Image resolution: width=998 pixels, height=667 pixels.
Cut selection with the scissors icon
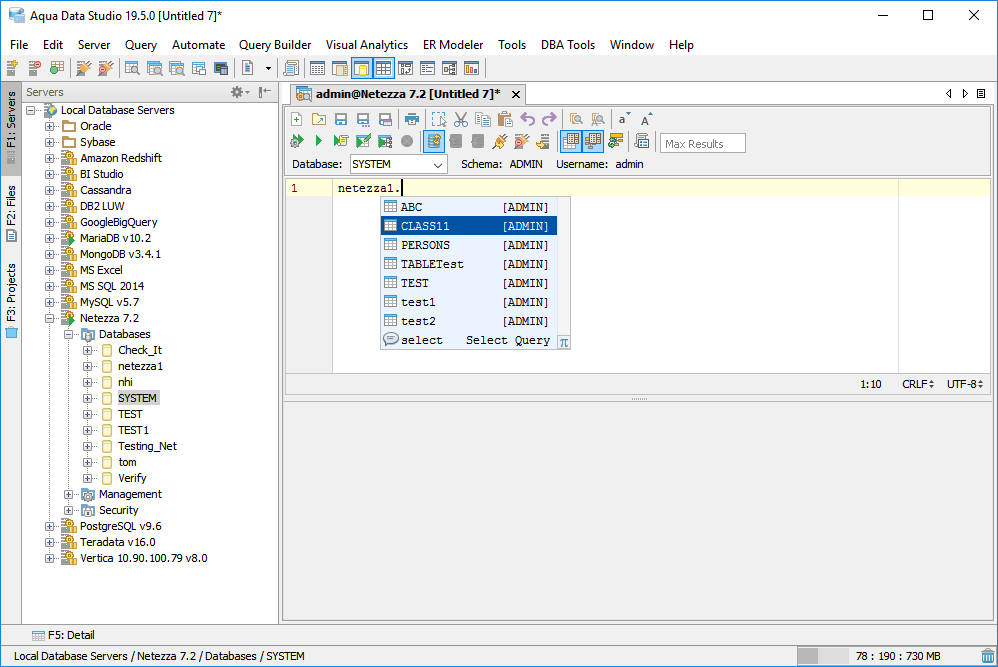(x=461, y=119)
